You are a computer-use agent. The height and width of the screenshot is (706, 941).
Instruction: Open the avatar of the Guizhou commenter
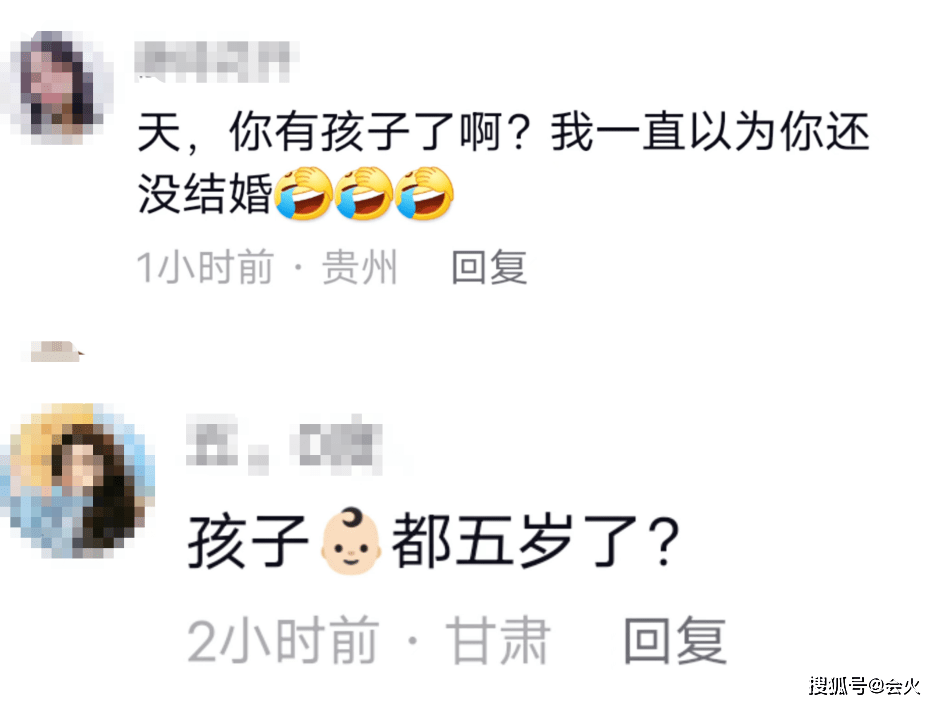tap(58, 87)
